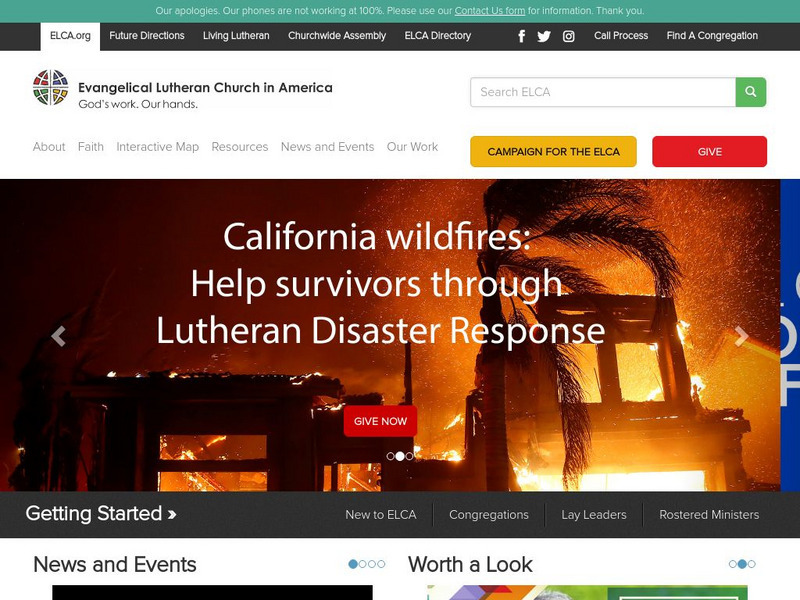800x600 pixels.
Task: Select second hero carousel dot
Action: coord(400,456)
